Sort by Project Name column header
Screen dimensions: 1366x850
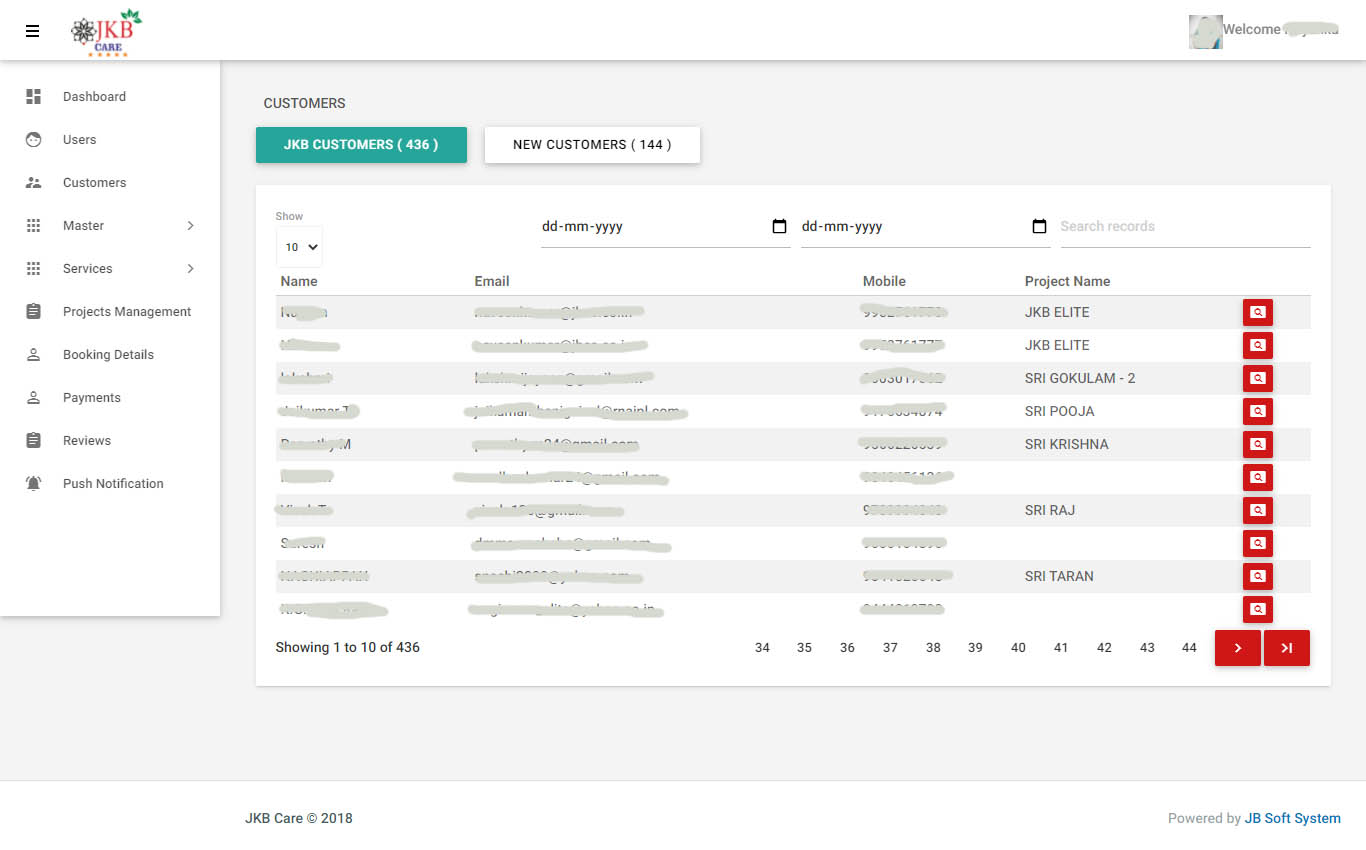point(1067,282)
